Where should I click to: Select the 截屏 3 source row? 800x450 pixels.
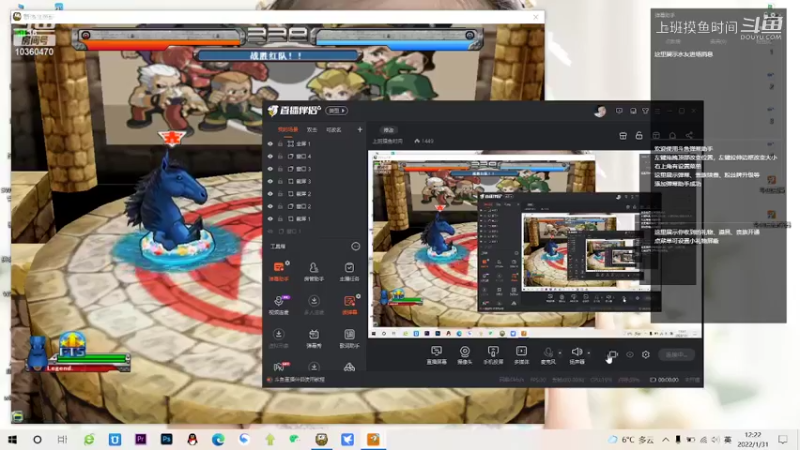(314, 181)
